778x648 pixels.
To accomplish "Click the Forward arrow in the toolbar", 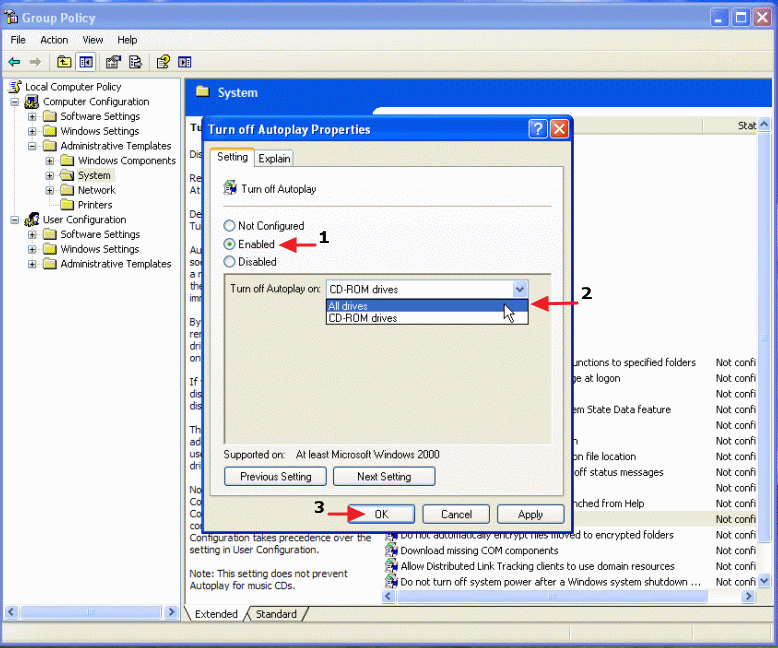I will [x=35, y=62].
